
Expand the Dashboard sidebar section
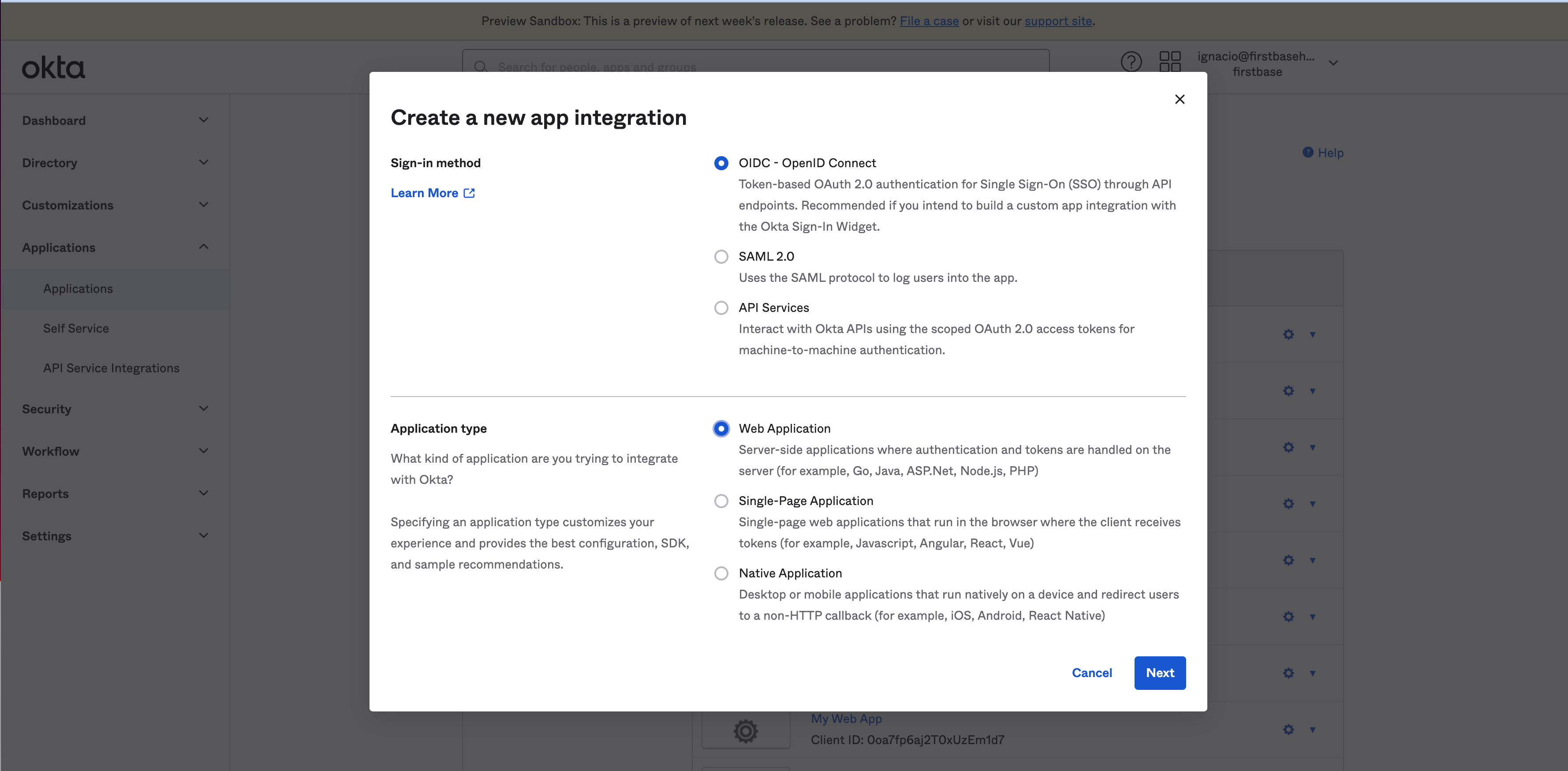click(115, 120)
